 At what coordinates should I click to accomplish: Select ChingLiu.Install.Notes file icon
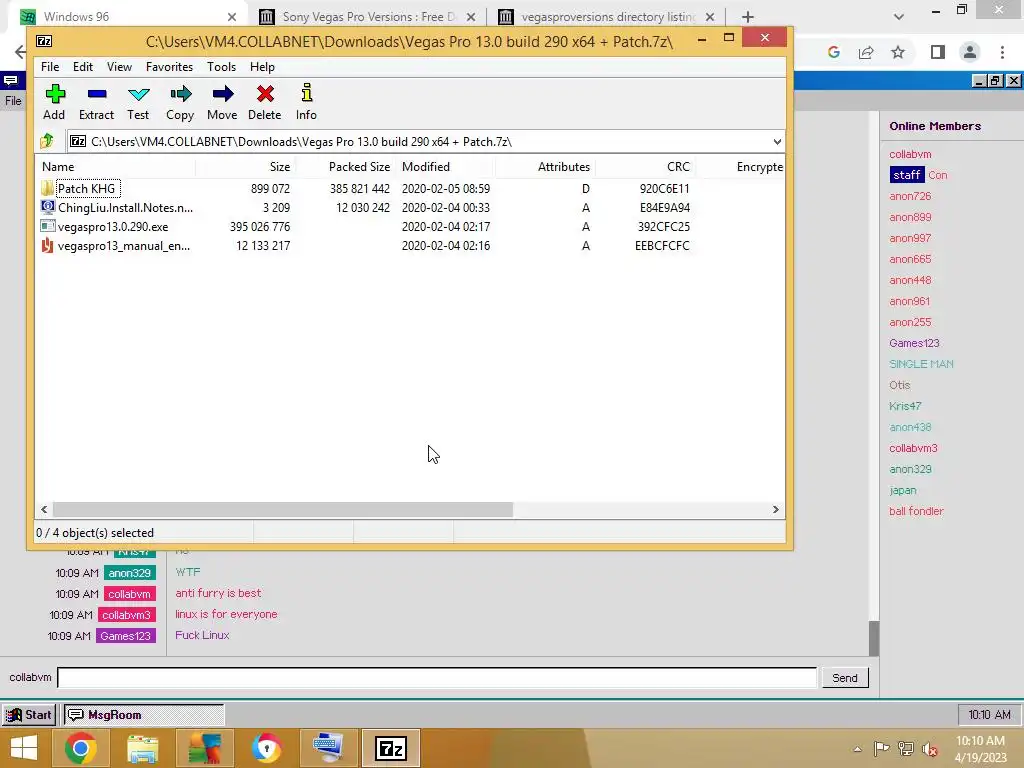[48, 208]
